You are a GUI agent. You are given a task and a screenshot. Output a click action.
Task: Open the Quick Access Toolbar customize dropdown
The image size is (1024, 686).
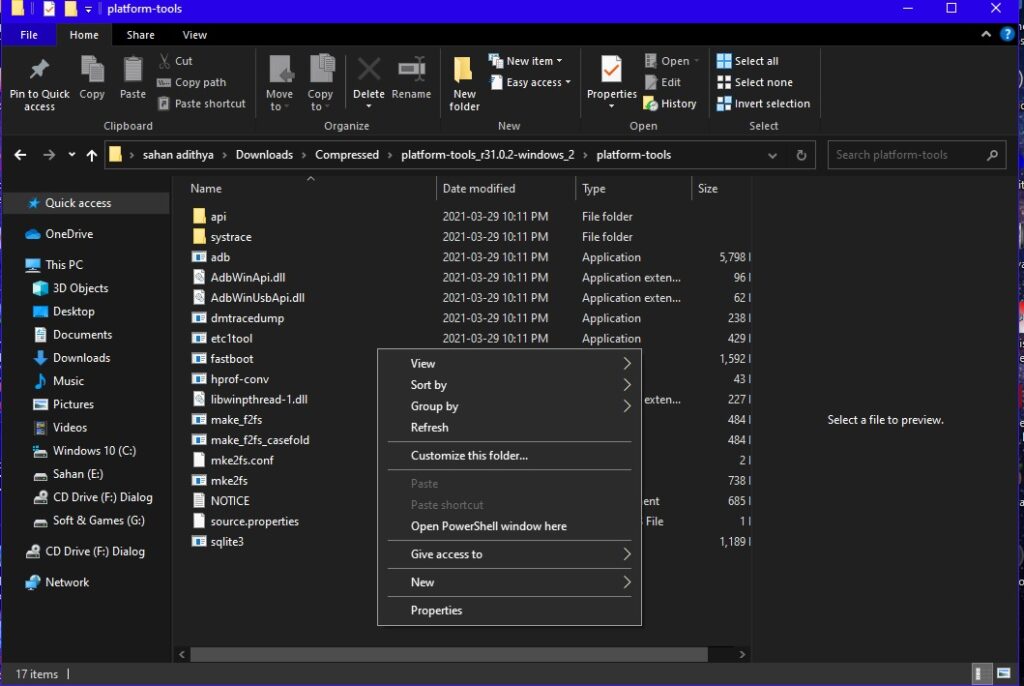click(88, 9)
